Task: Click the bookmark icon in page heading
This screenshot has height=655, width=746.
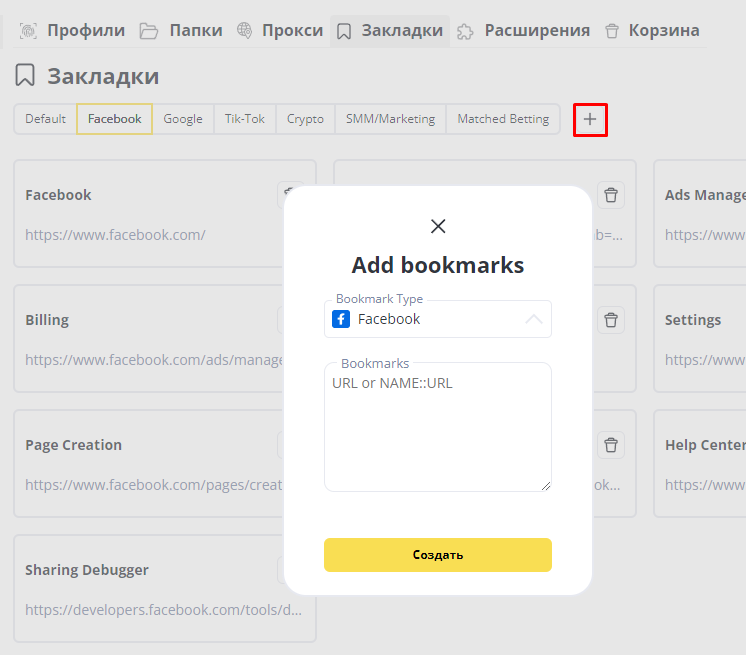Action: coord(25,75)
